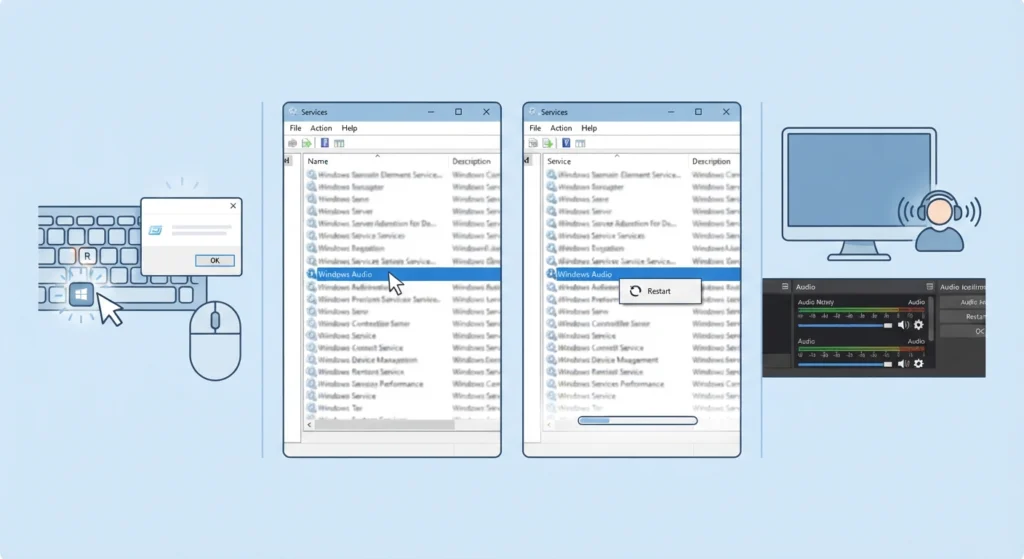Close the right Services window

(x=726, y=112)
